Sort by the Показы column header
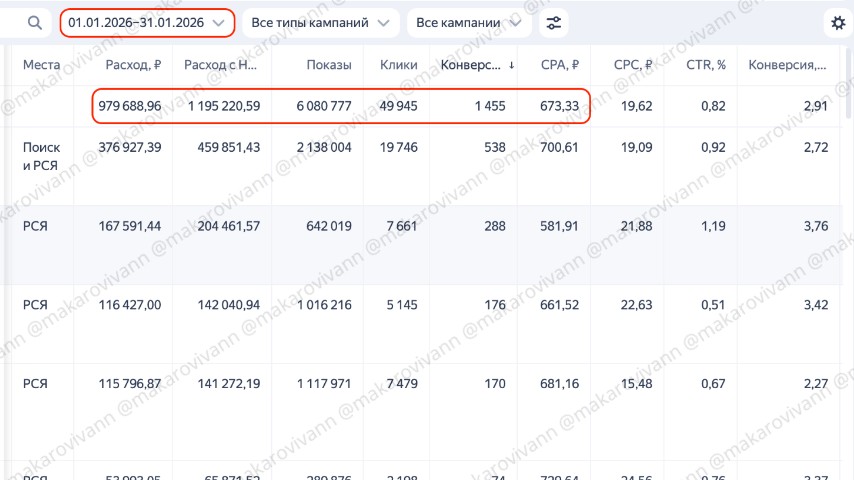 tap(329, 66)
